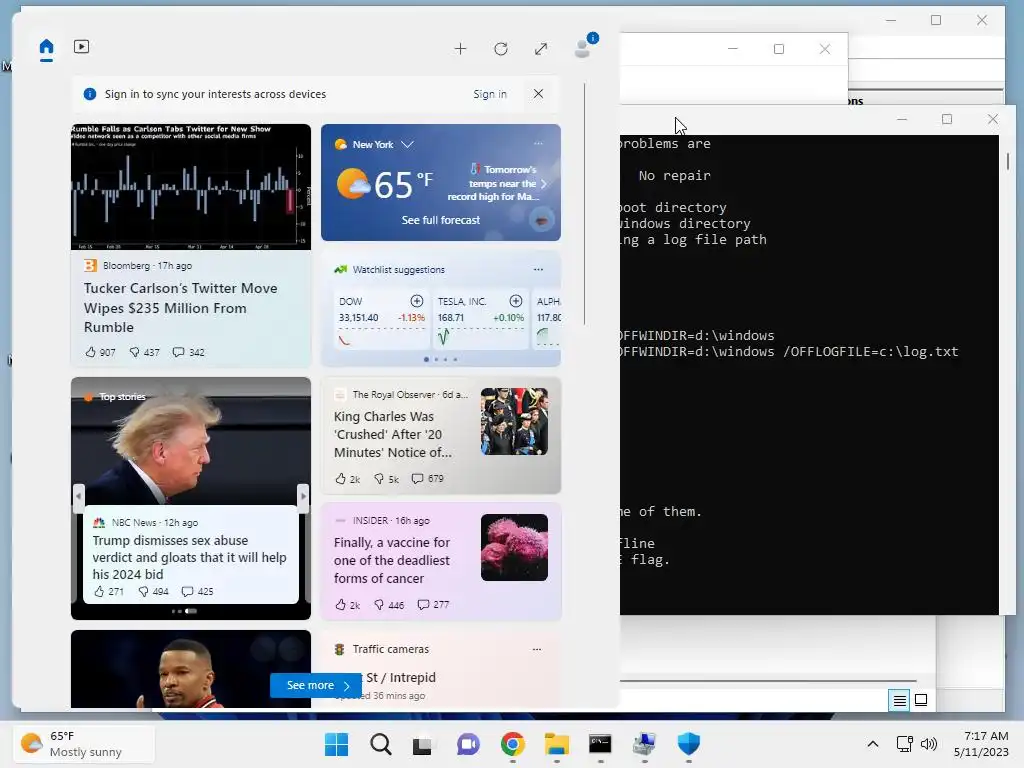Expand widgets board to full view
The image size is (1024, 768).
pos(541,49)
